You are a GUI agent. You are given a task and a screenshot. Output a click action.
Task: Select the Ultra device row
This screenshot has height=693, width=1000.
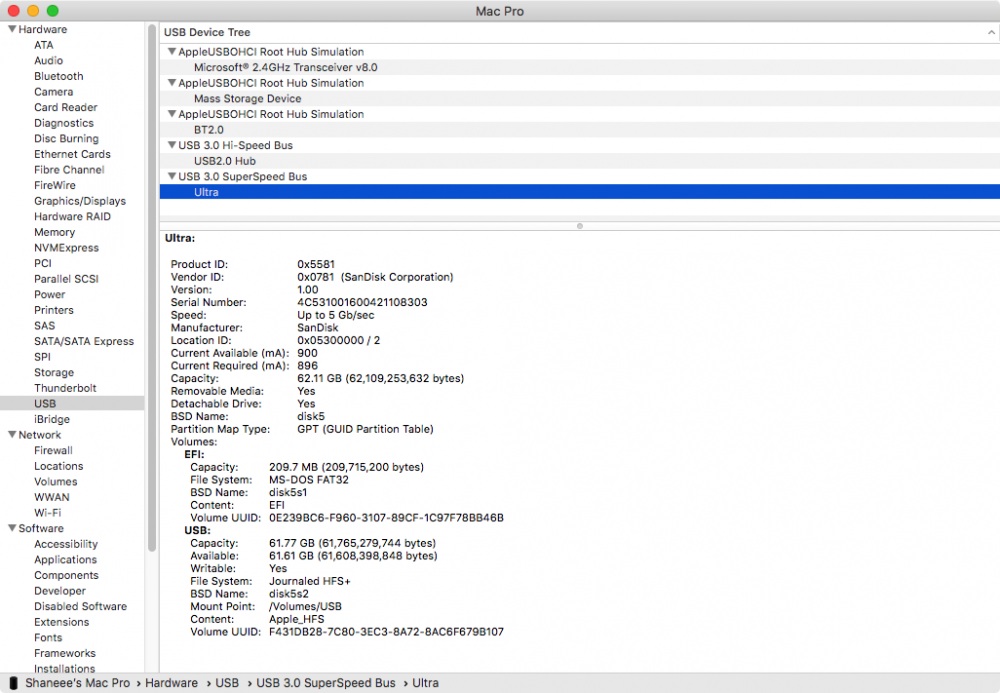(x=580, y=192)
